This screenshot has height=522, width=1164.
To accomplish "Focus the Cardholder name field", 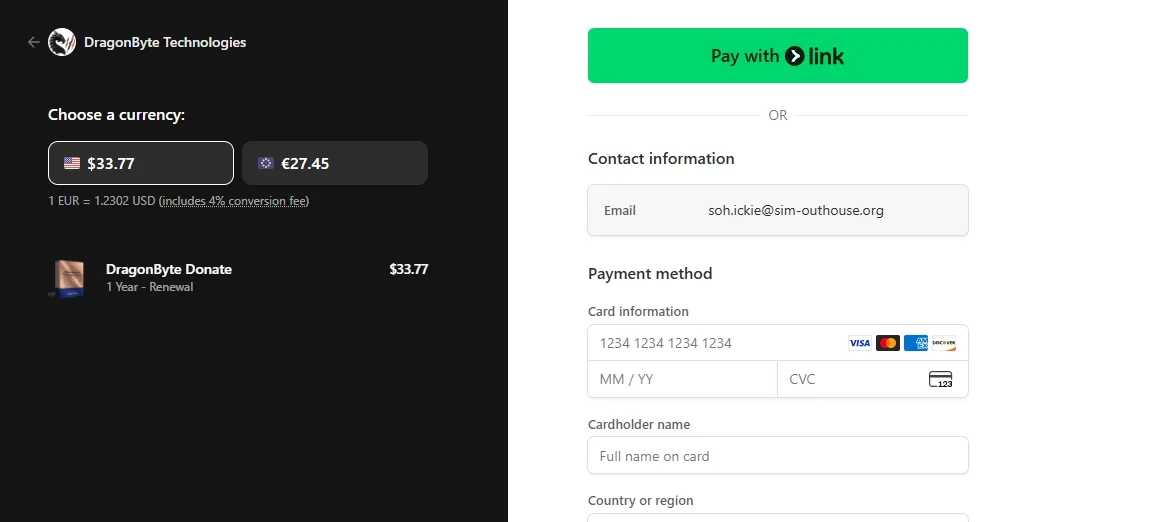I will [x=778, y=456].
